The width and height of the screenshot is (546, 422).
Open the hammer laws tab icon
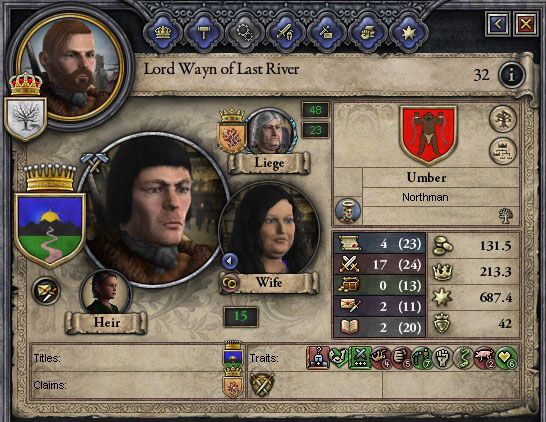203,33
